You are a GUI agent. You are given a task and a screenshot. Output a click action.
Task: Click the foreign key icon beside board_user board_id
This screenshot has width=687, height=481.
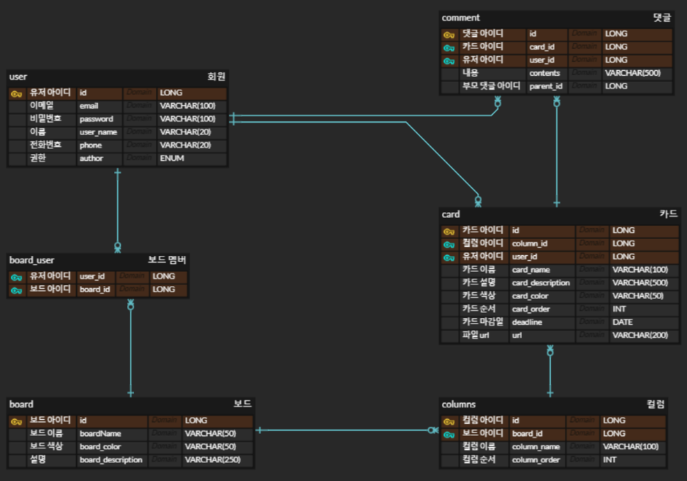16,290
